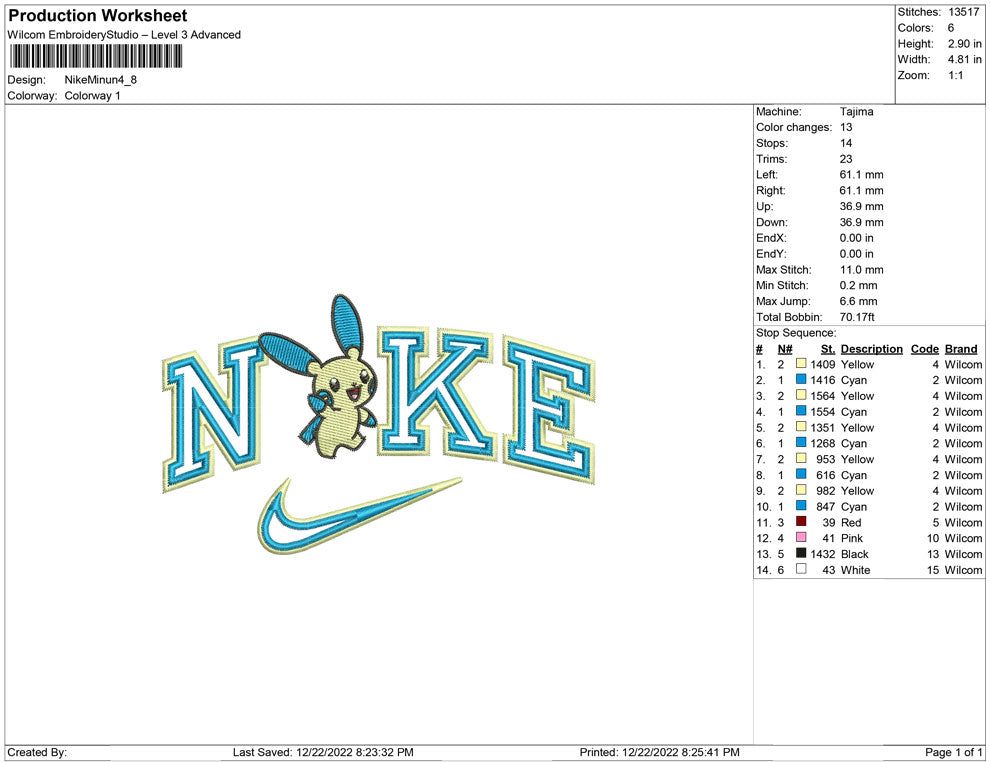The width and height of the screenshot is (990, 762).
Task: Click Max Jump value 6.6 mm
Action: pyautogui.click(x=859, y=301)
